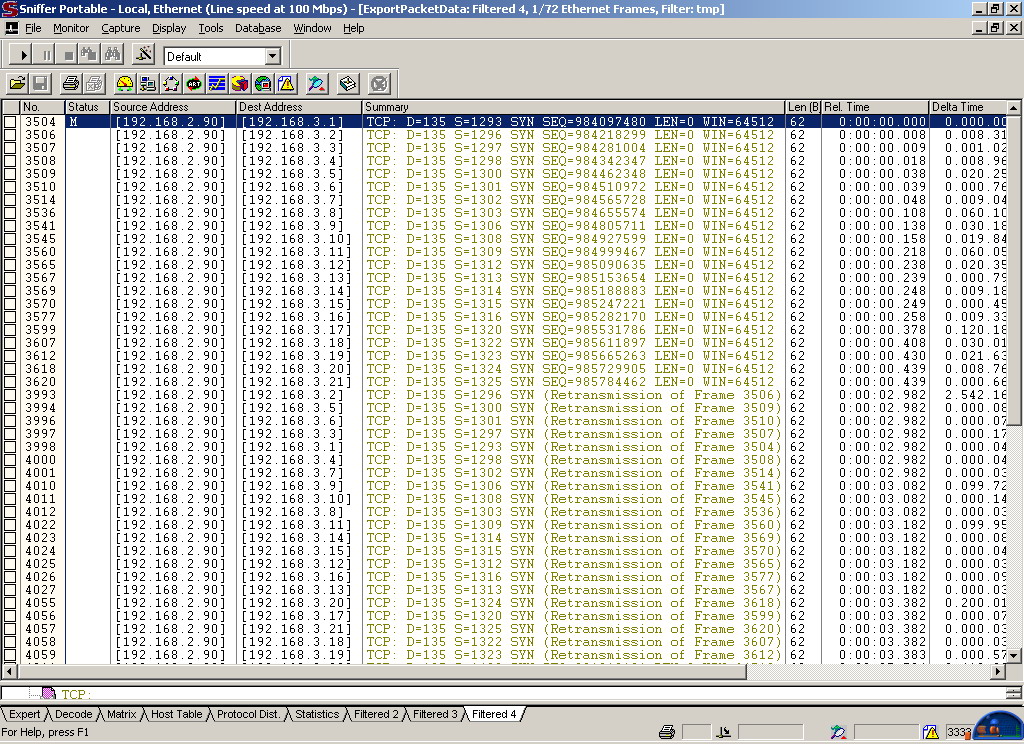Check the box for frame 3504
Image resolution: width=1024 pixels, height=744 pixels.
(x=10, y=122)
